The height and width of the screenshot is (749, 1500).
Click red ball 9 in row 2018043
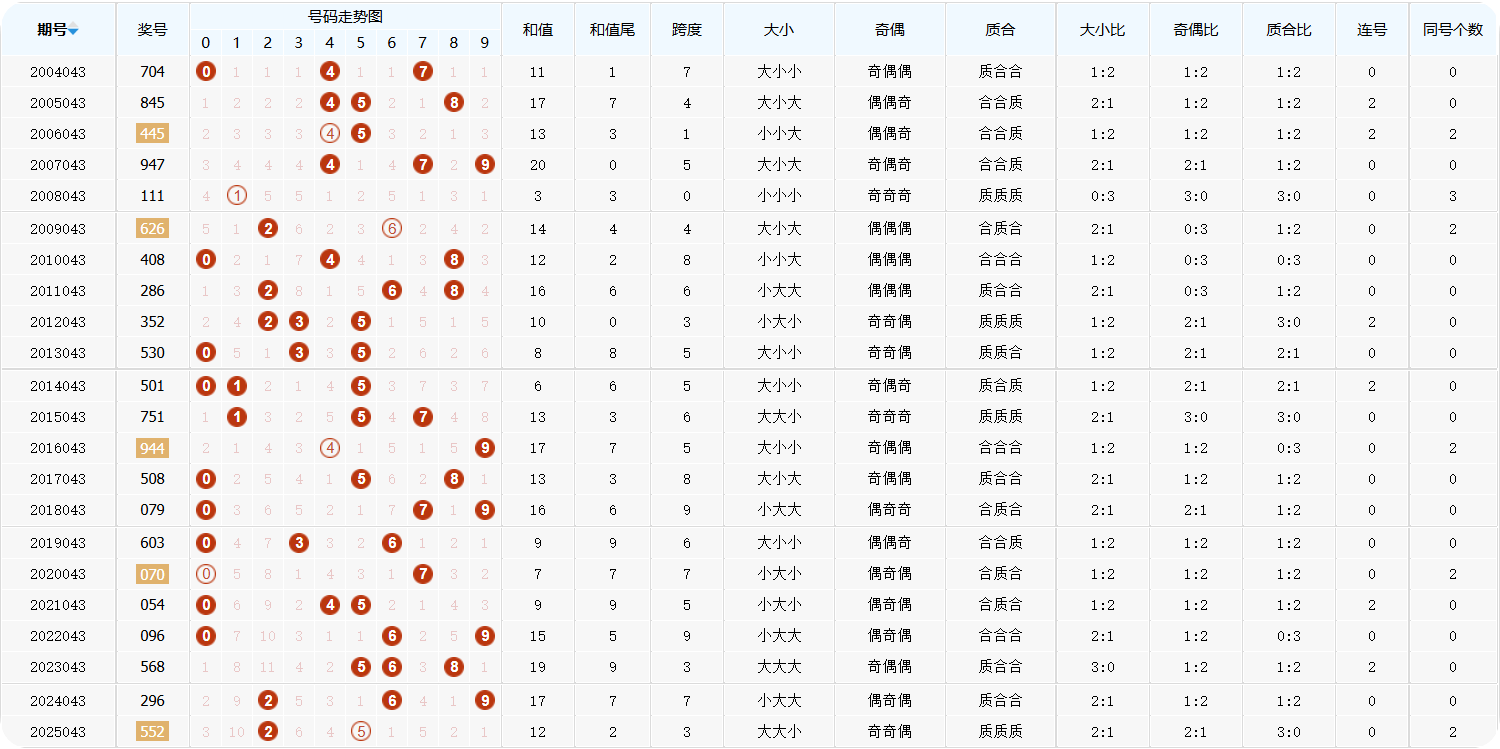tap(485, 510)
